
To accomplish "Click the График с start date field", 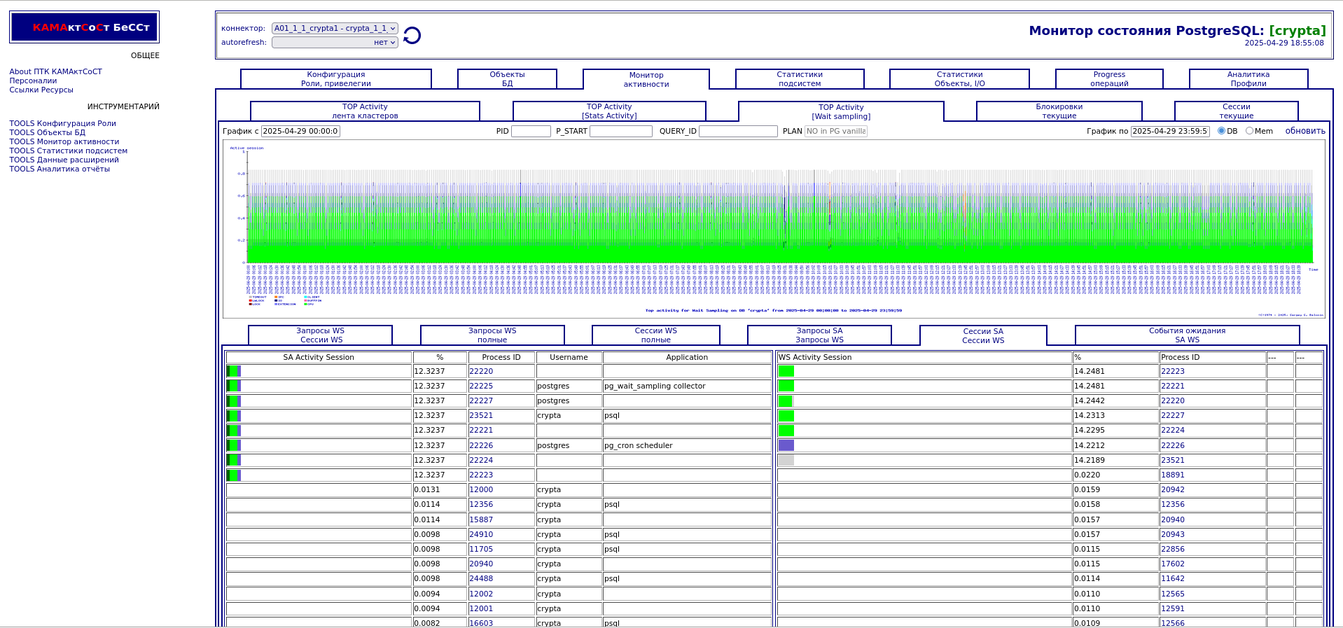I will (x=300, y=131).
